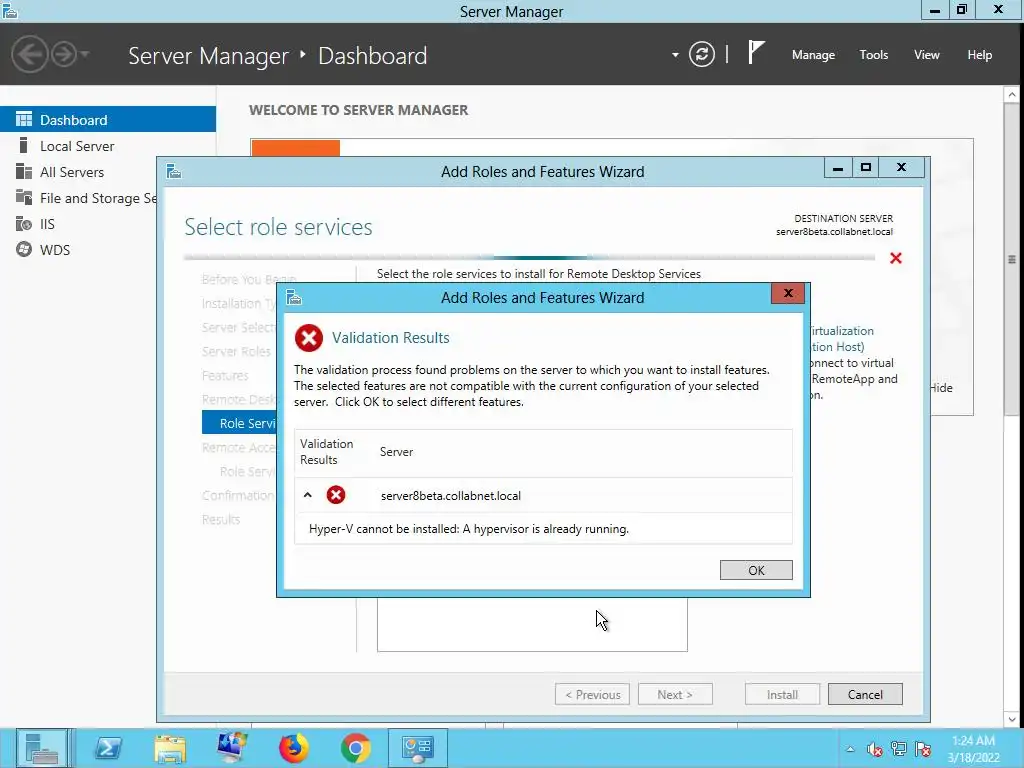The image size is (1024, 768).
Task: Click the red X next to the wizard progress bar
Action: click(895, 258)
